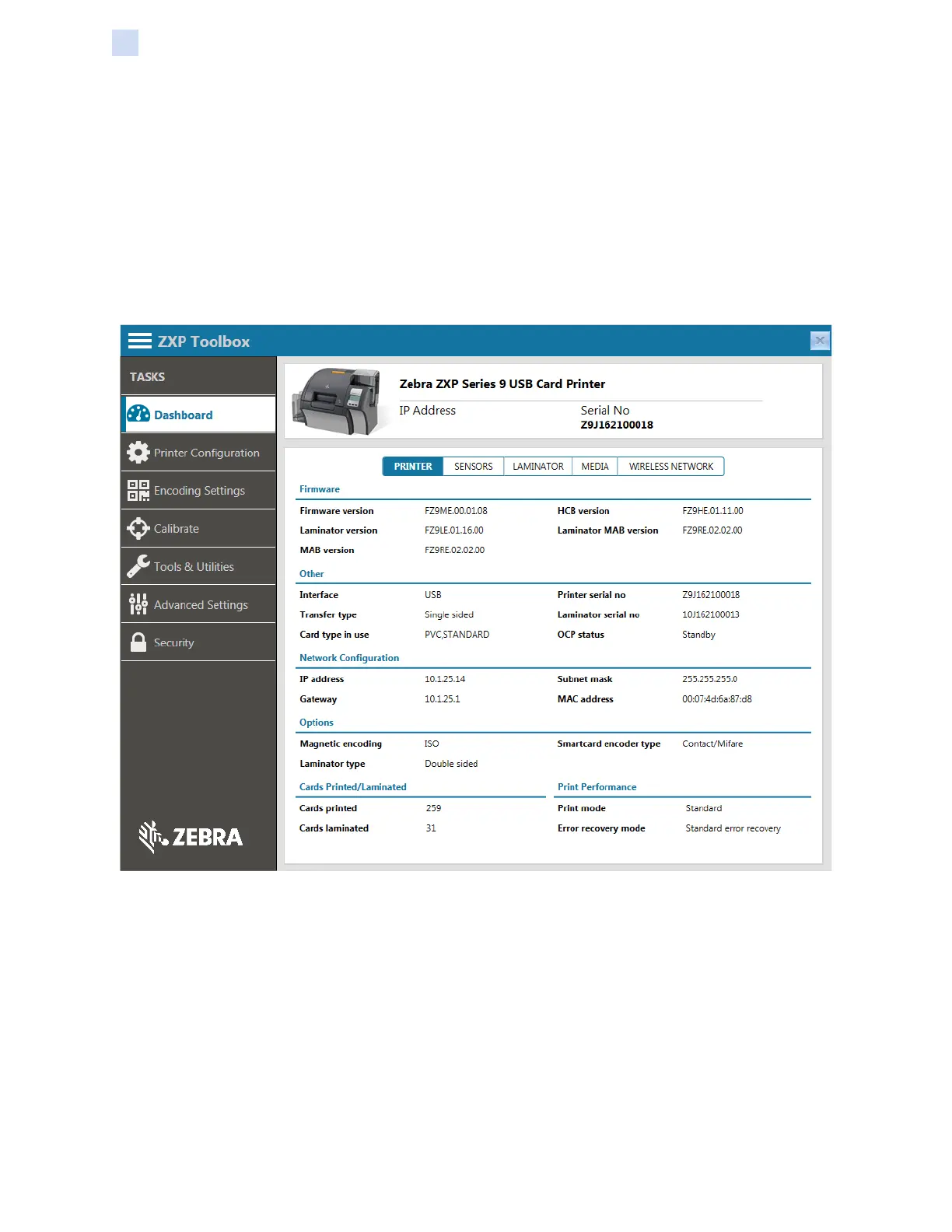Screen dimensions: 952x1232
Task: Click the ZXP Toolbox title text
Action: click(204, 341)
